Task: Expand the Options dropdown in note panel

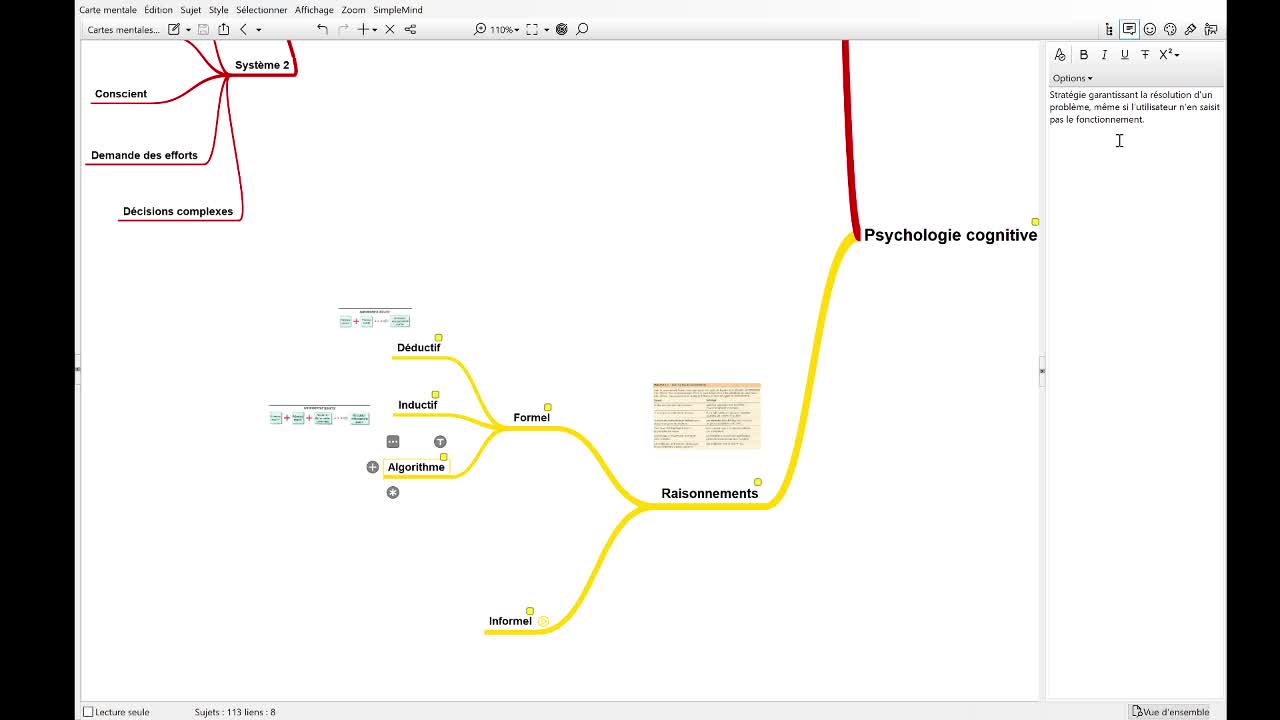Action: point(1072,78)
